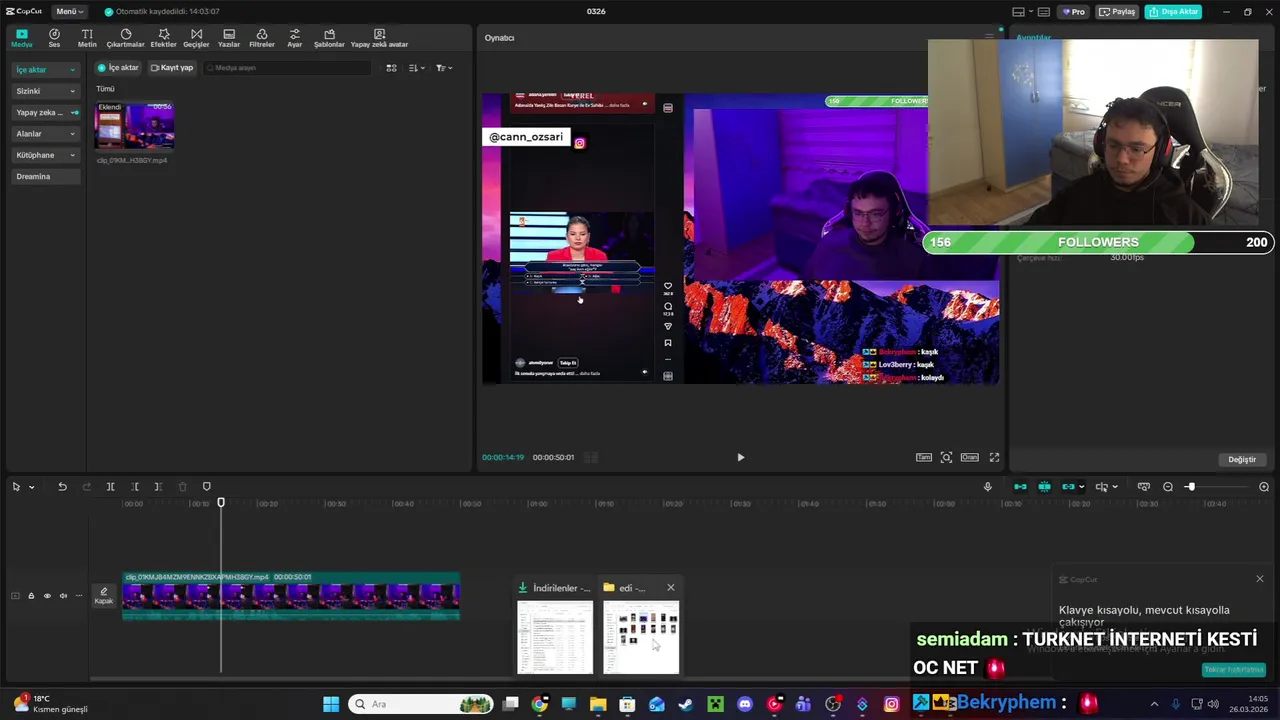Enter fullscreen preview mode
Viewport: 1280px width, 720px height.
[994, 457]
